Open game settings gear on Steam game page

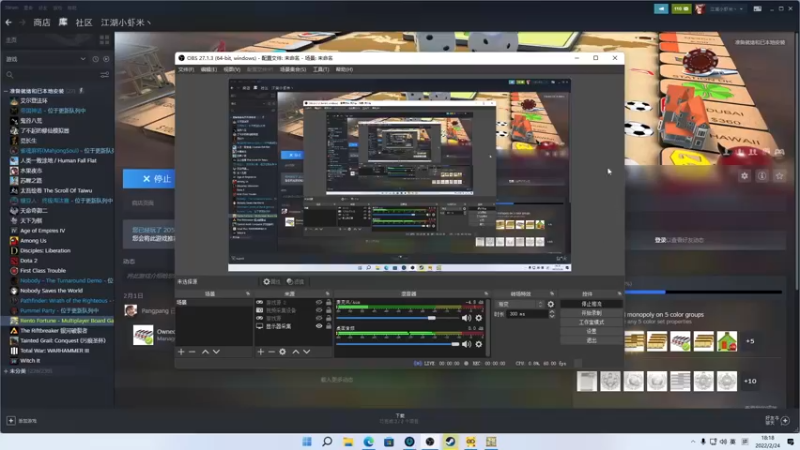click(x=744, y=176)
